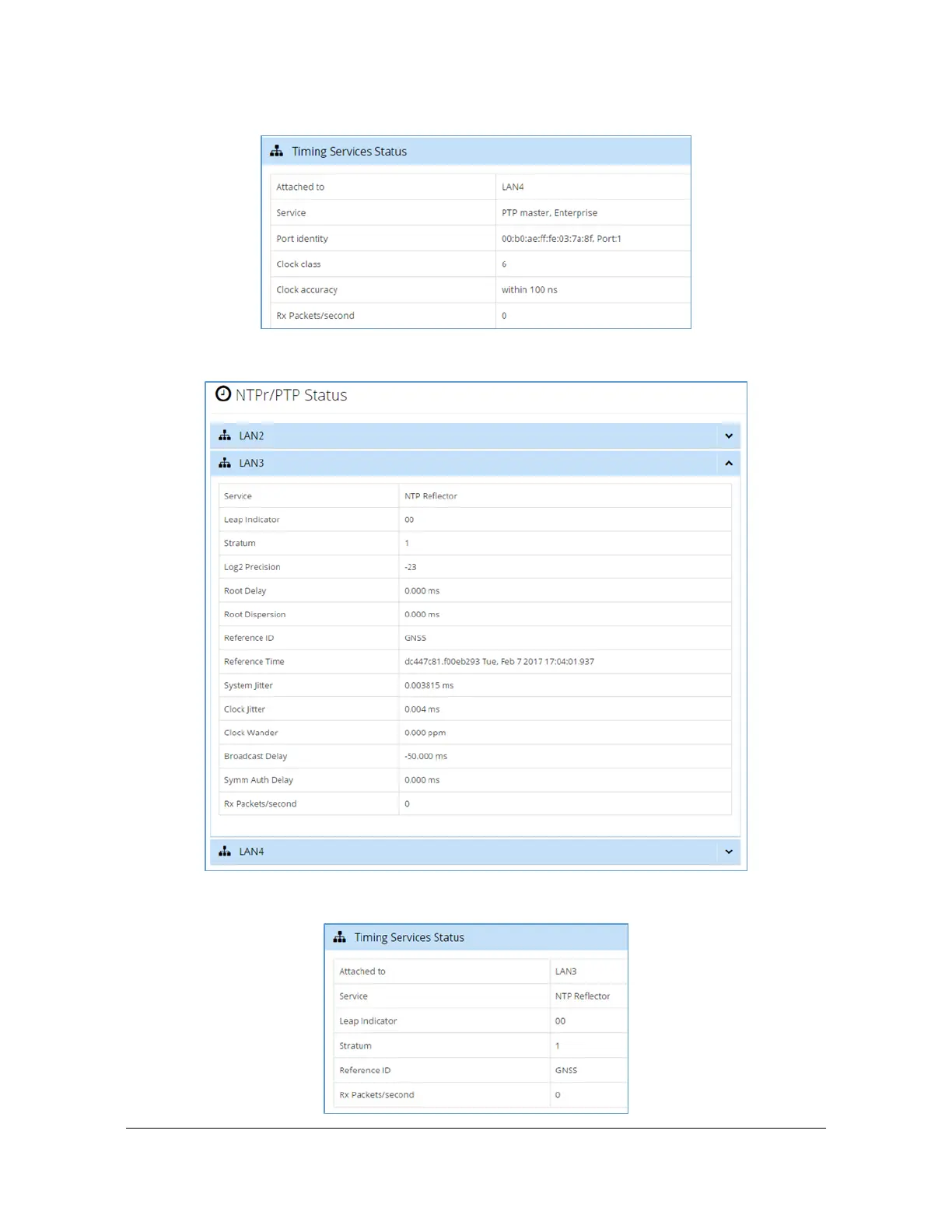Click System Jitter value 0.003815 ms
Screen dimensions: 952x1232
(x=429, y=685)
